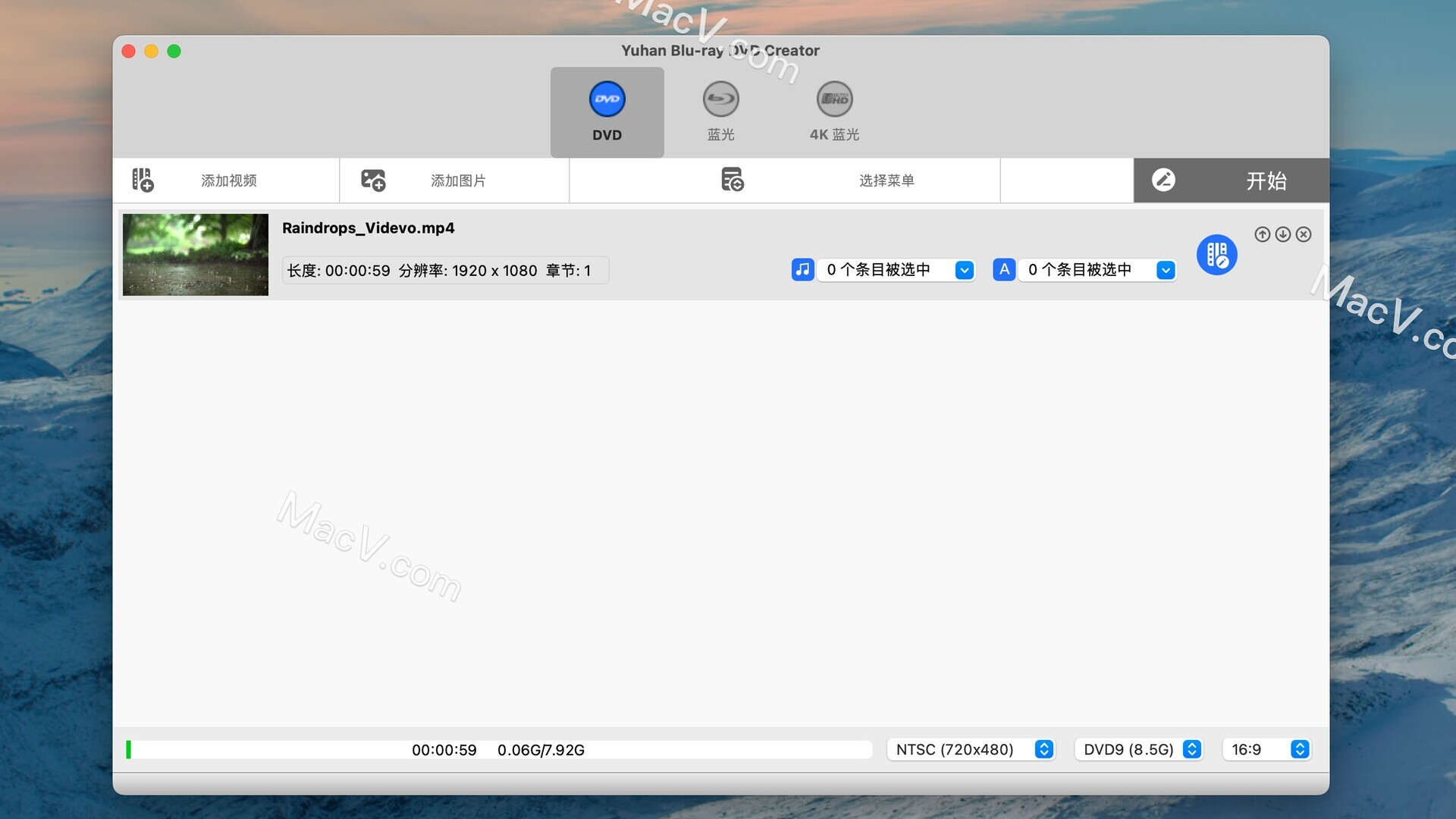Image resolution: width=1456 pixels, height=819 pixels.
Task: Open the 16:9 aspect ratio dropdown
Action: 1266,749
